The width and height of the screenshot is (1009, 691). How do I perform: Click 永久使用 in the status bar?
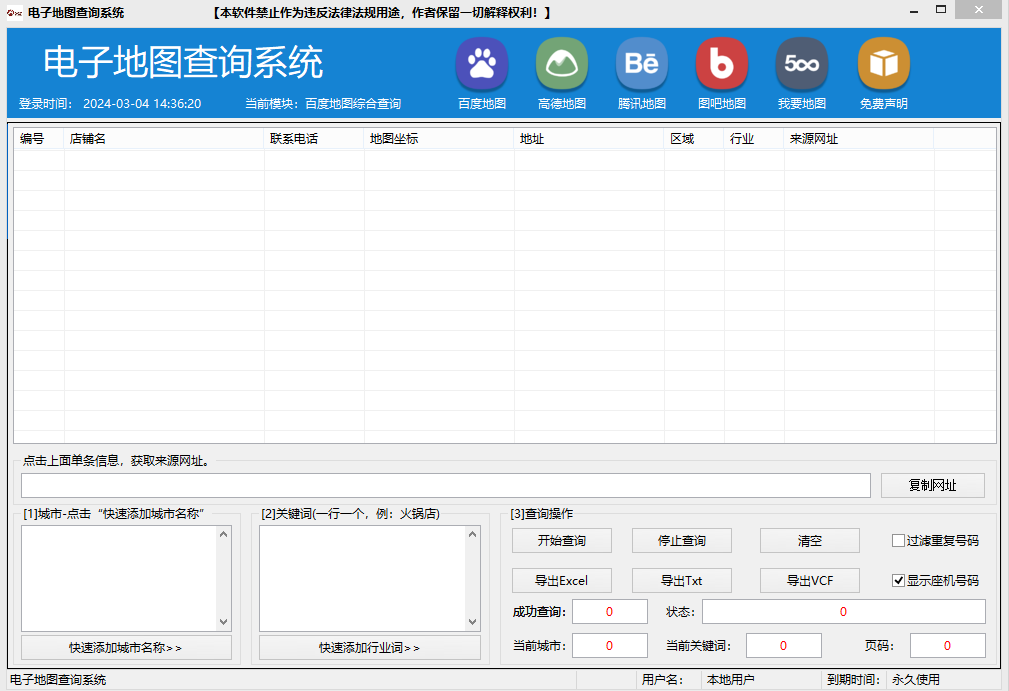click(915, 679)
